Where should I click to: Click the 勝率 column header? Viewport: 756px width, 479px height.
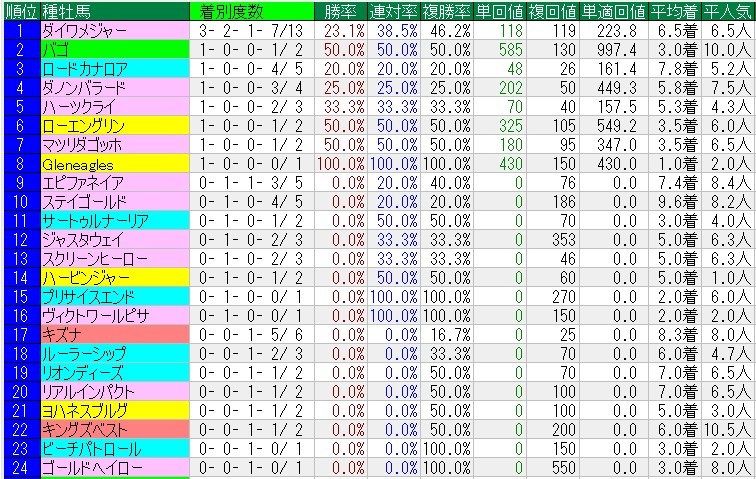[340, 12]
